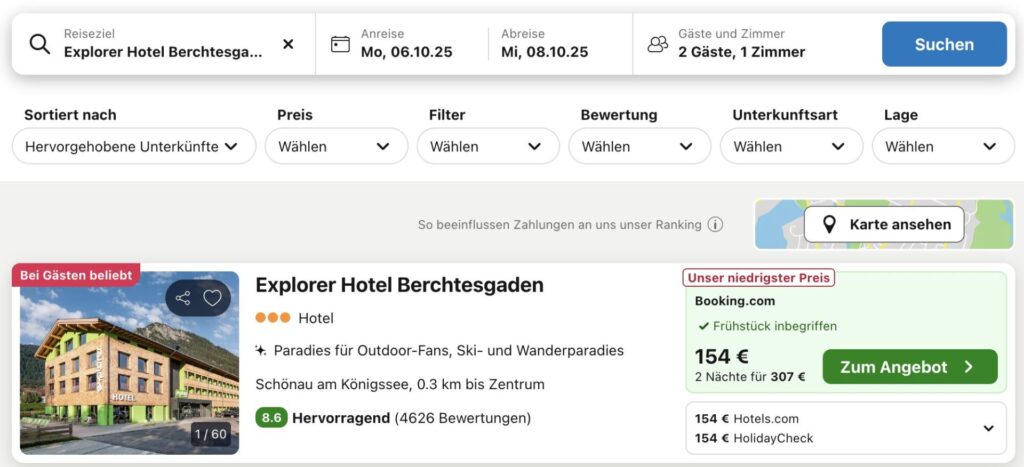Open So beeinflussen Zahlungen ranking text

[560, 225]
